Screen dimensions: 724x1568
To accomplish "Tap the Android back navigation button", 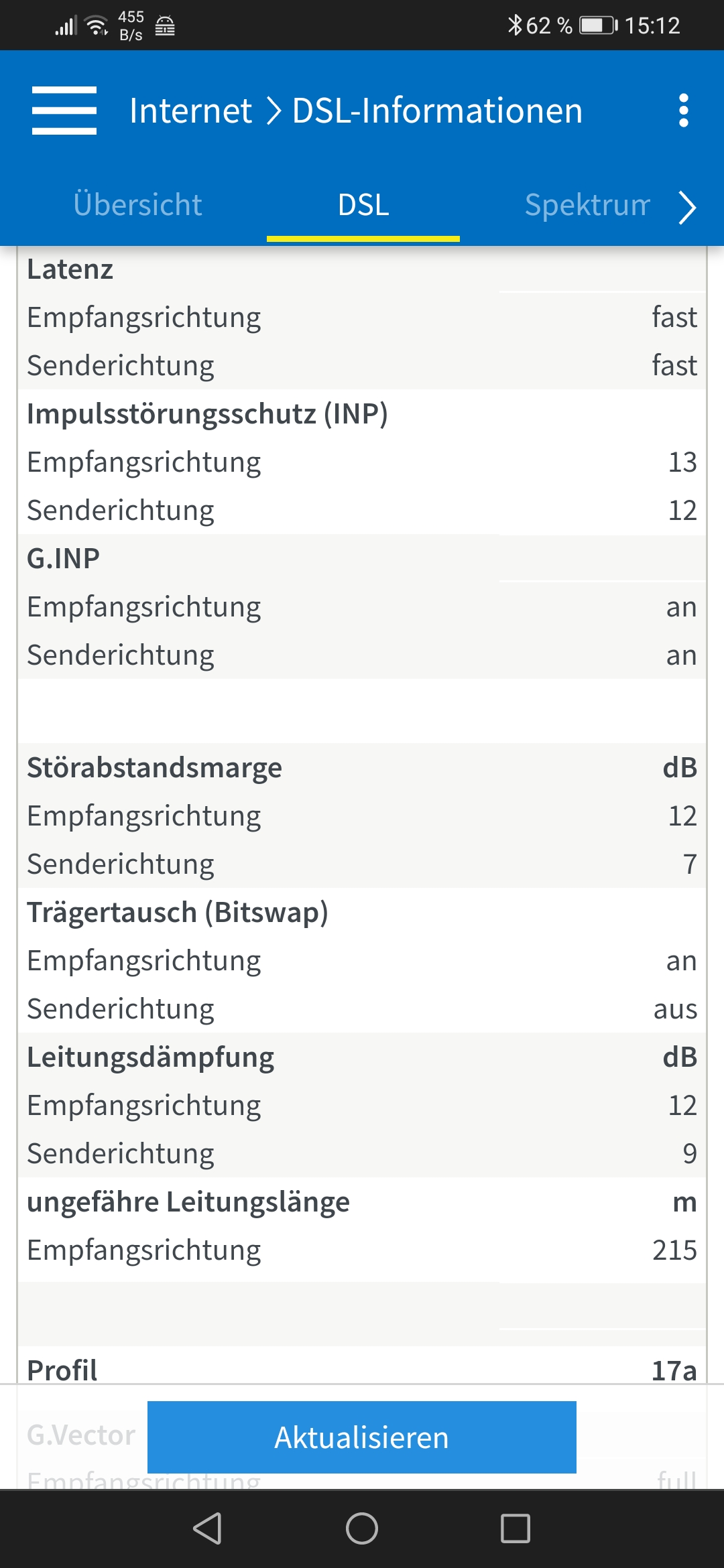I will click(x=207, y=1528).
